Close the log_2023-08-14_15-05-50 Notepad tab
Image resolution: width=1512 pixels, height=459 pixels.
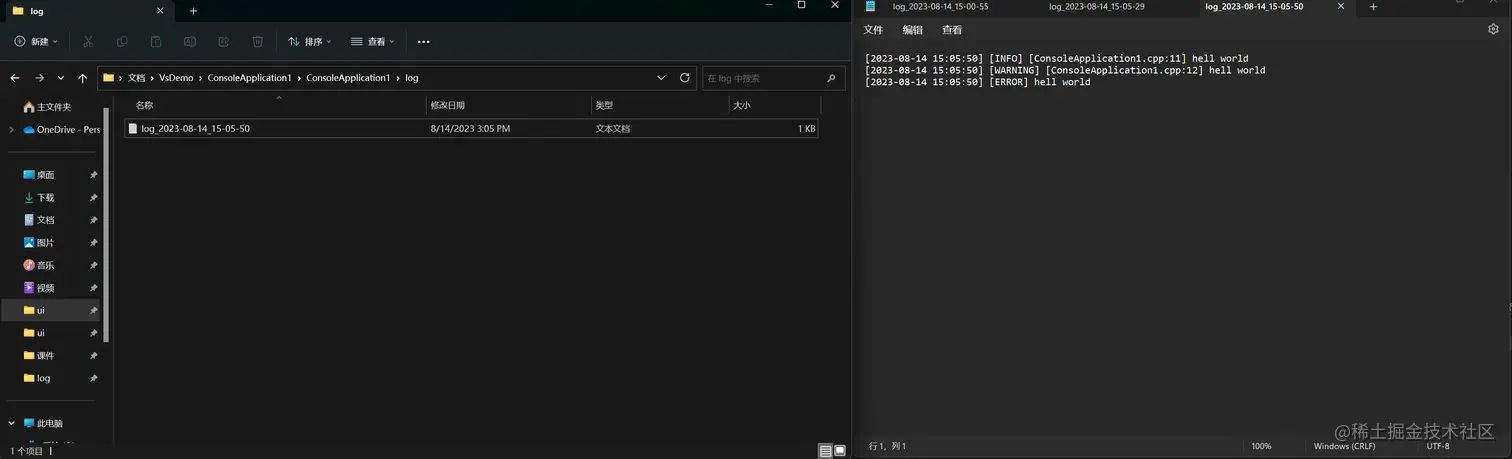click(x=1342, y=6)
